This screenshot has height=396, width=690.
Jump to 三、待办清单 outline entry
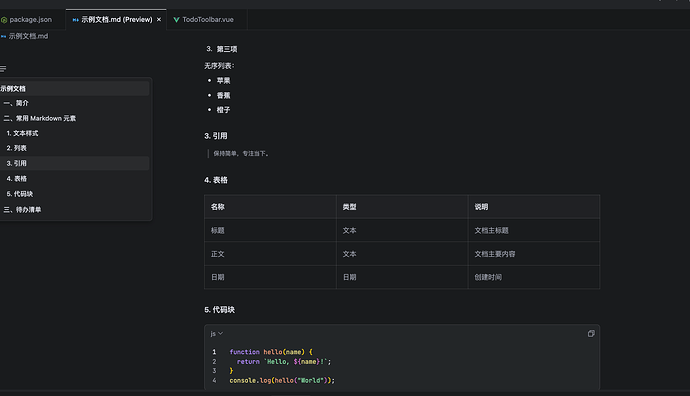point(74,210)
